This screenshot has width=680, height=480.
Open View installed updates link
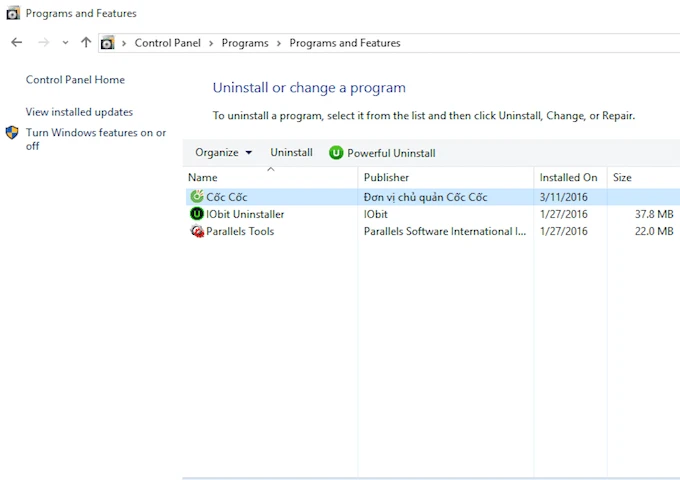[x=79, y=112]
